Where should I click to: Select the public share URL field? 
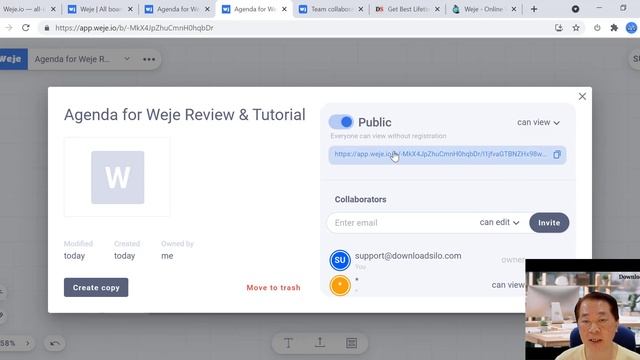pyautogui.click(x=447, y=155)
